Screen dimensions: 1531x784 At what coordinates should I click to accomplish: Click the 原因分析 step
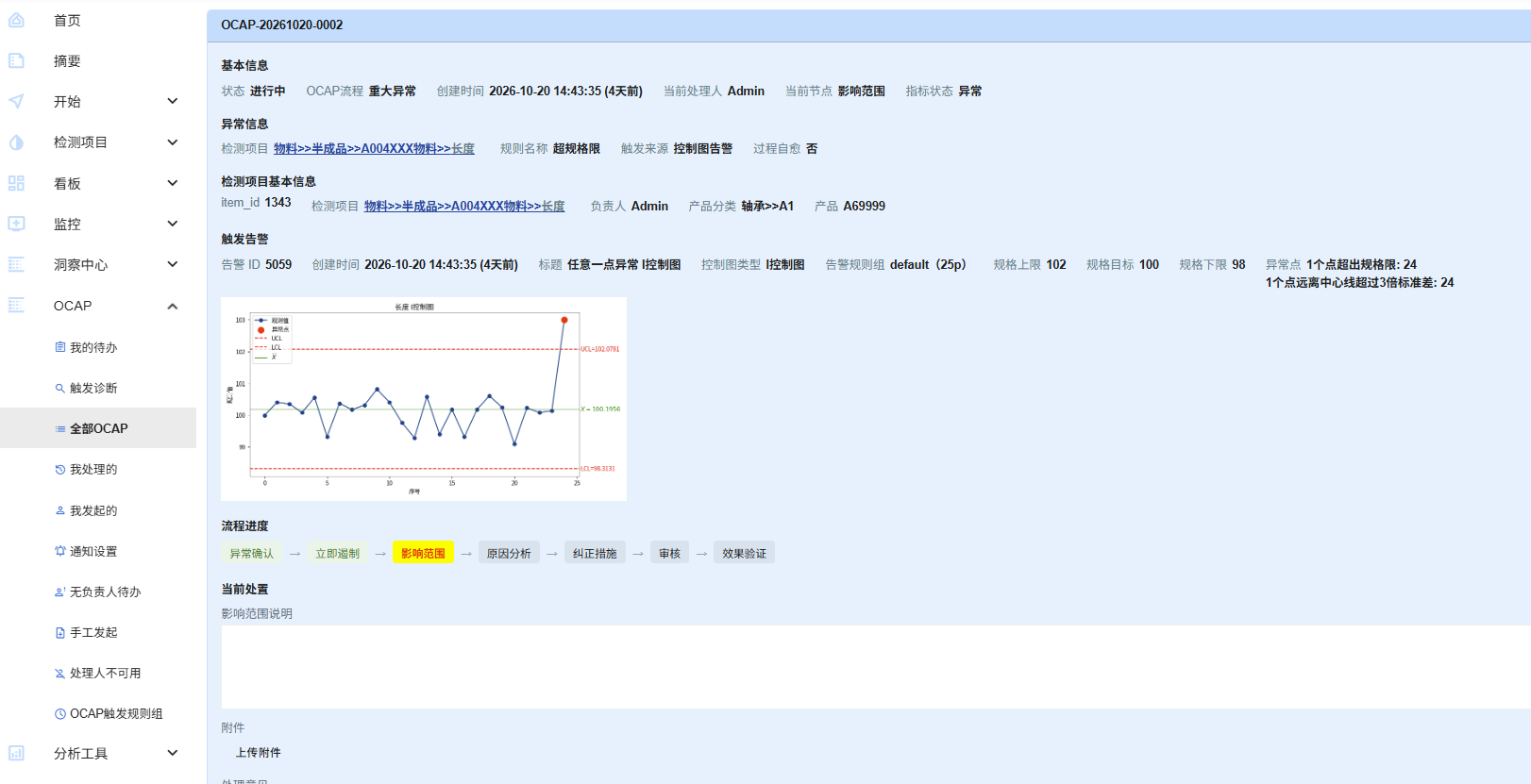[x=509, y=553]
